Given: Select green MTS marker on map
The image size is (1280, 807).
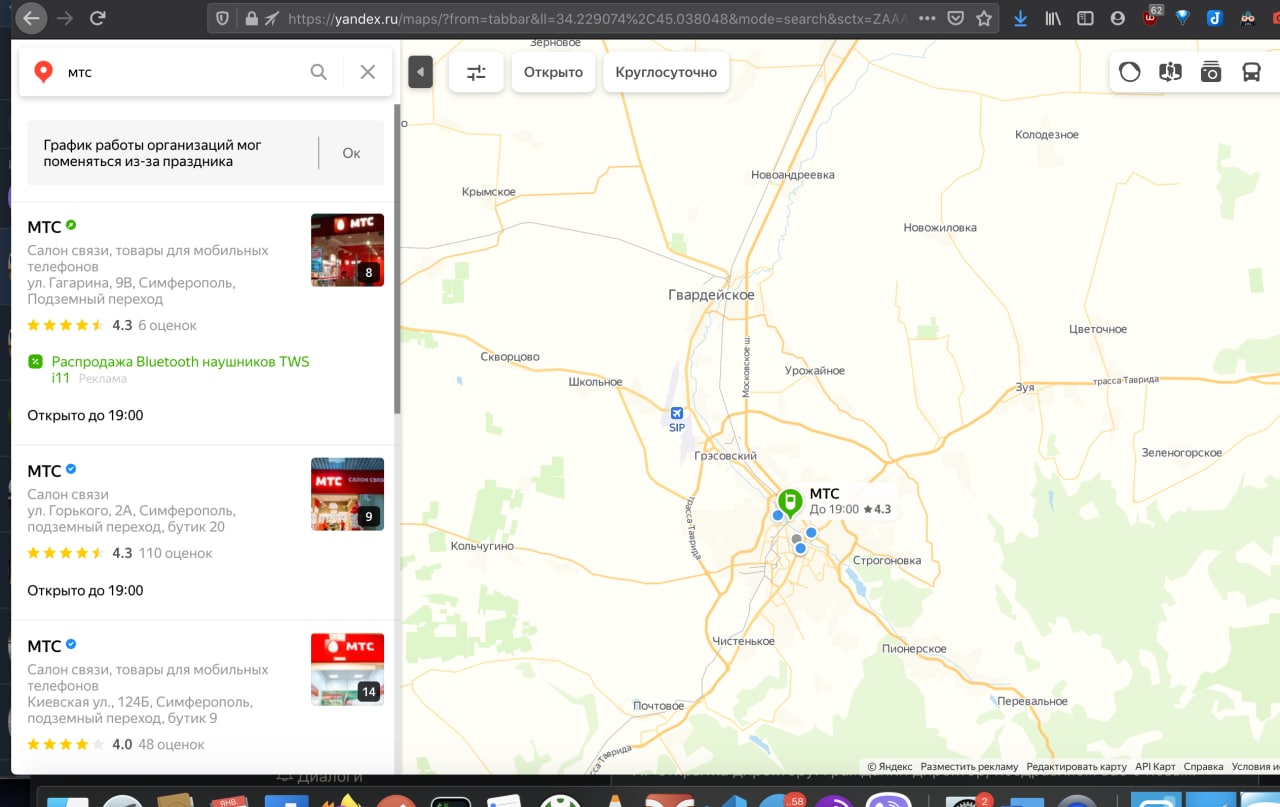Looking at the screenshot, I should click(789, 502).
